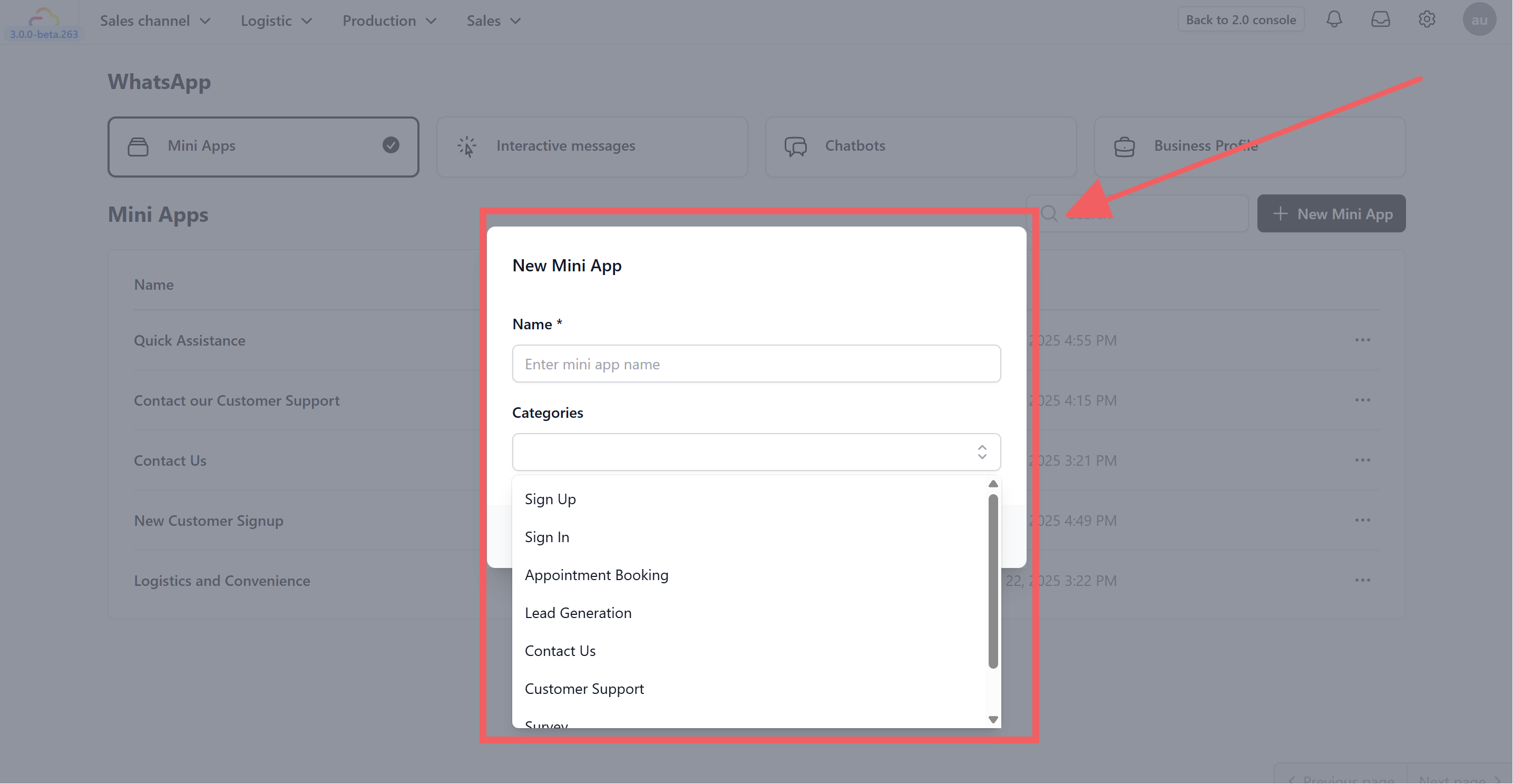Click the search magnifier icon
Image resolution: width=1513 pixels, height=784 pixels.
click(1049, 213)
